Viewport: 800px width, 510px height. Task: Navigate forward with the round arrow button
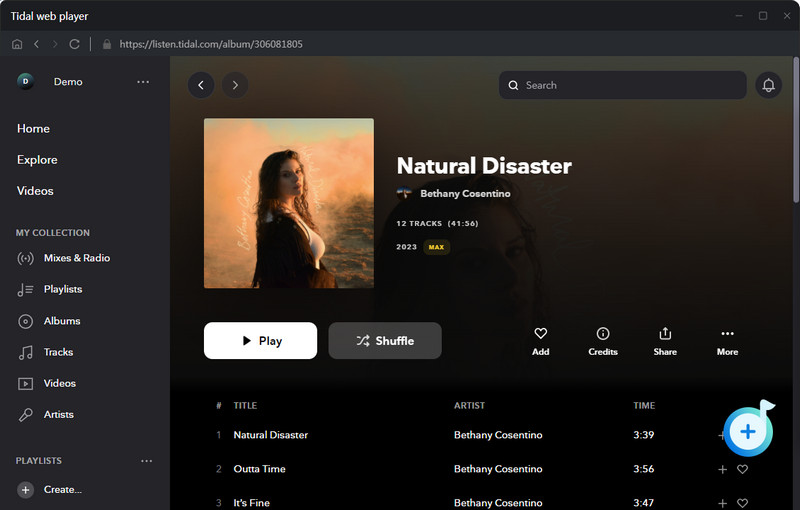click(x=235, y=85)
